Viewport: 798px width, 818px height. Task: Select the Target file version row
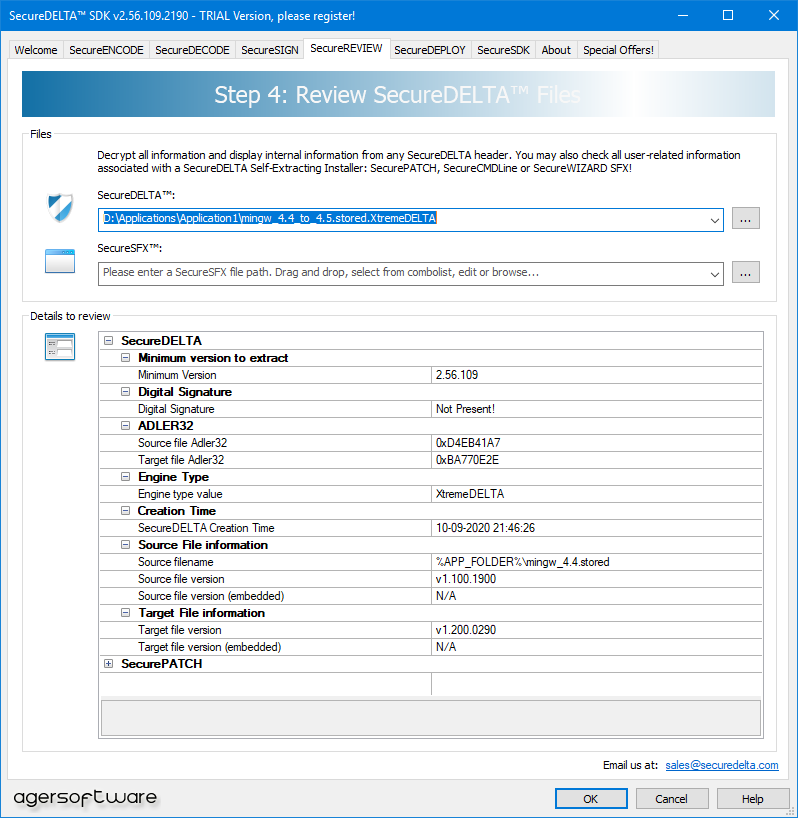(431, 630)
